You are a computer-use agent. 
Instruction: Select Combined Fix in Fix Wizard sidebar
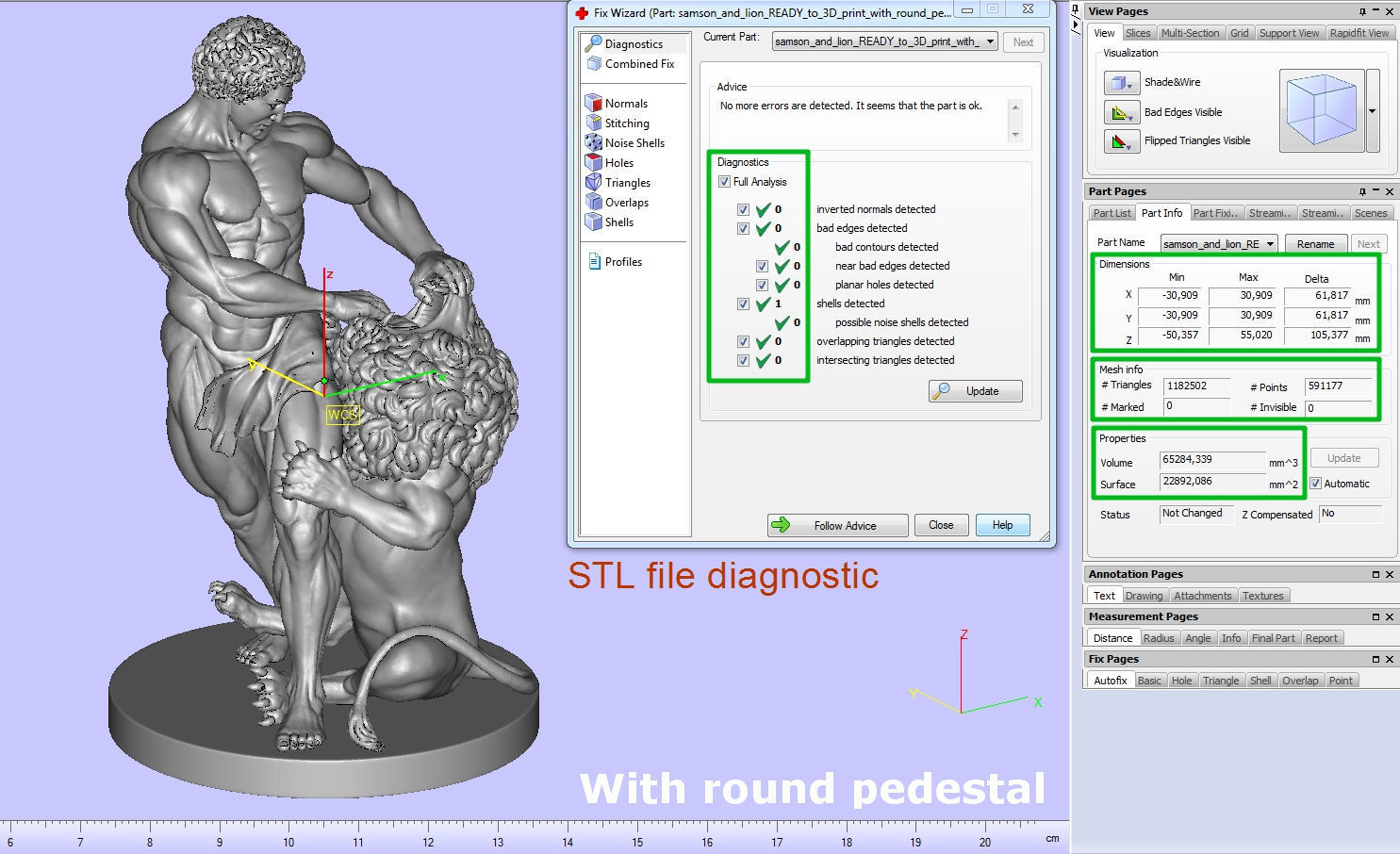tap(630, 64)
